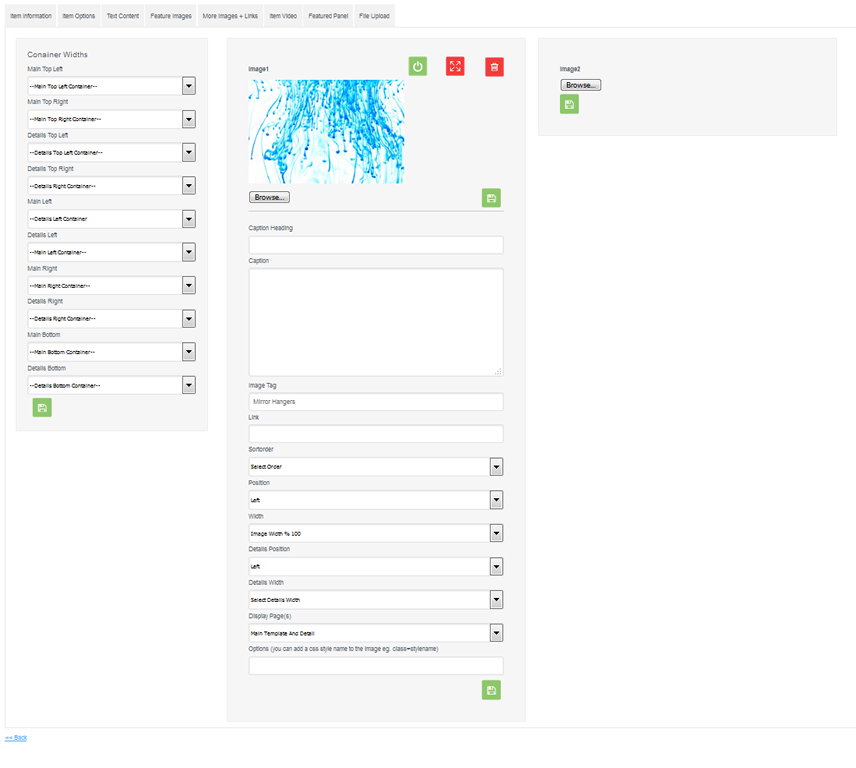
Task: Open the Main Top Left container dropdown
Action: [x=111, y=86]
